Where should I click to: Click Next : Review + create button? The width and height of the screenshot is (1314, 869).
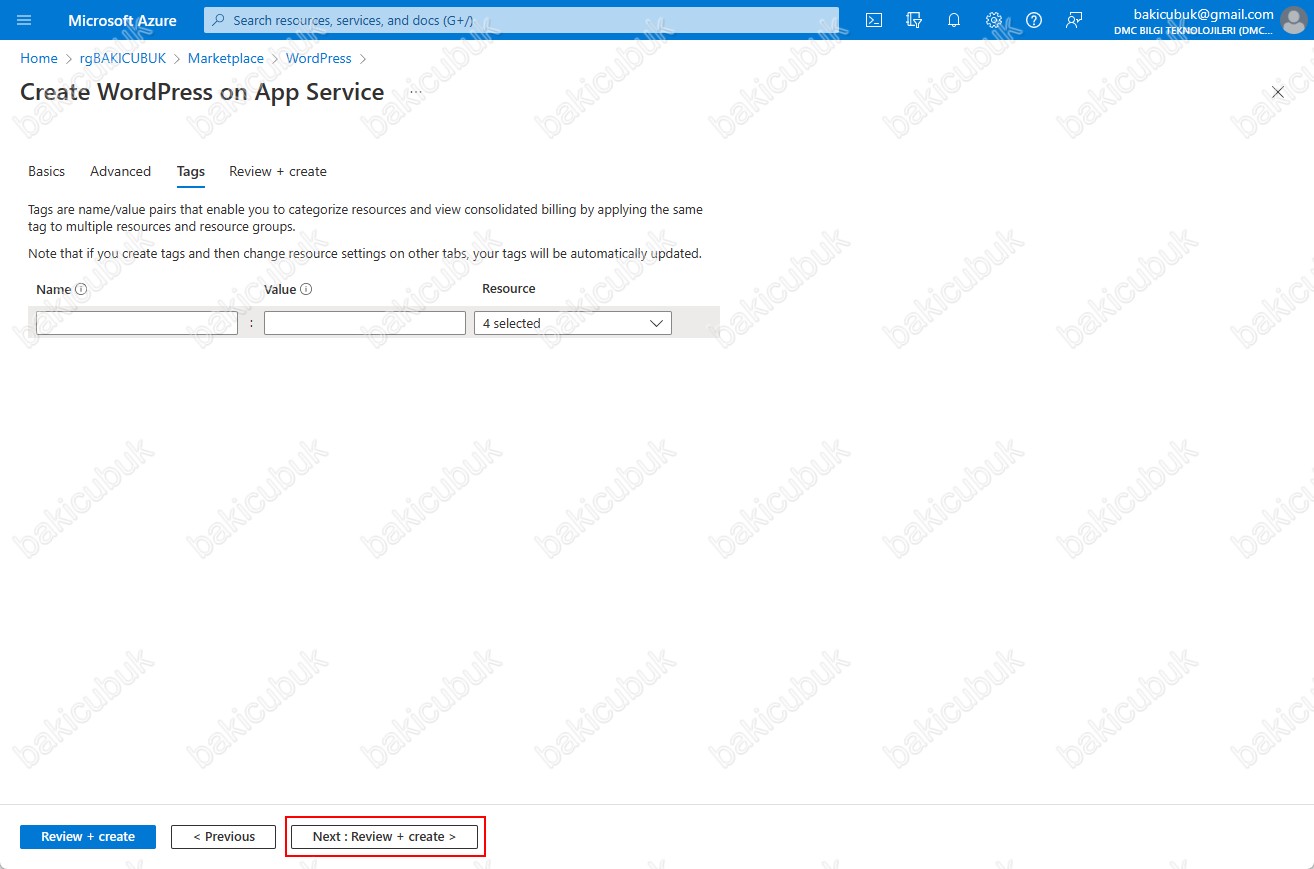coord(384,836)
